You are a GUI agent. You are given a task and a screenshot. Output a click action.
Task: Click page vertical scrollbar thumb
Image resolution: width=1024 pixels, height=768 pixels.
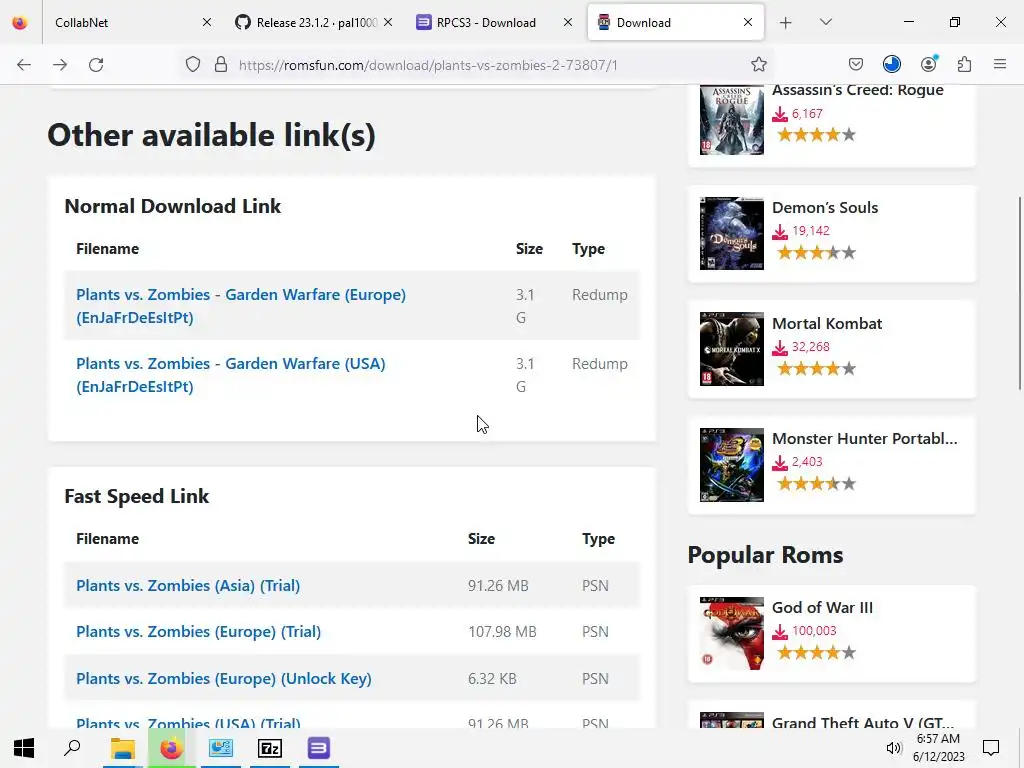point(1019,293)
